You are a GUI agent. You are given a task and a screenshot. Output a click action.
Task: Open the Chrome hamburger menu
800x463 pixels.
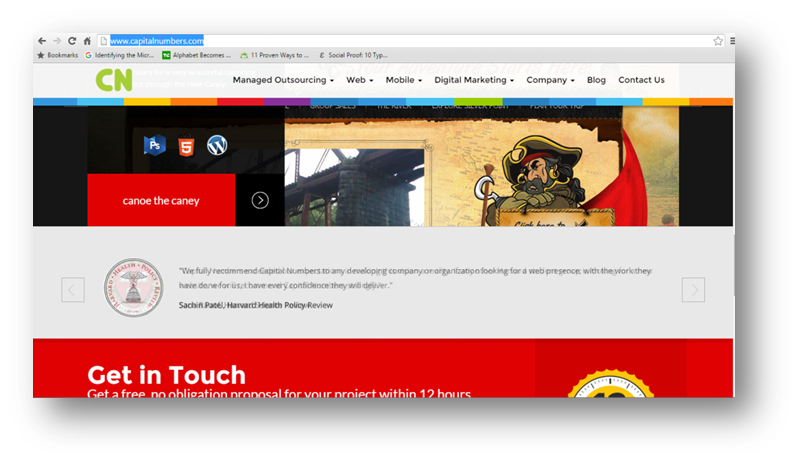[732, 41]
